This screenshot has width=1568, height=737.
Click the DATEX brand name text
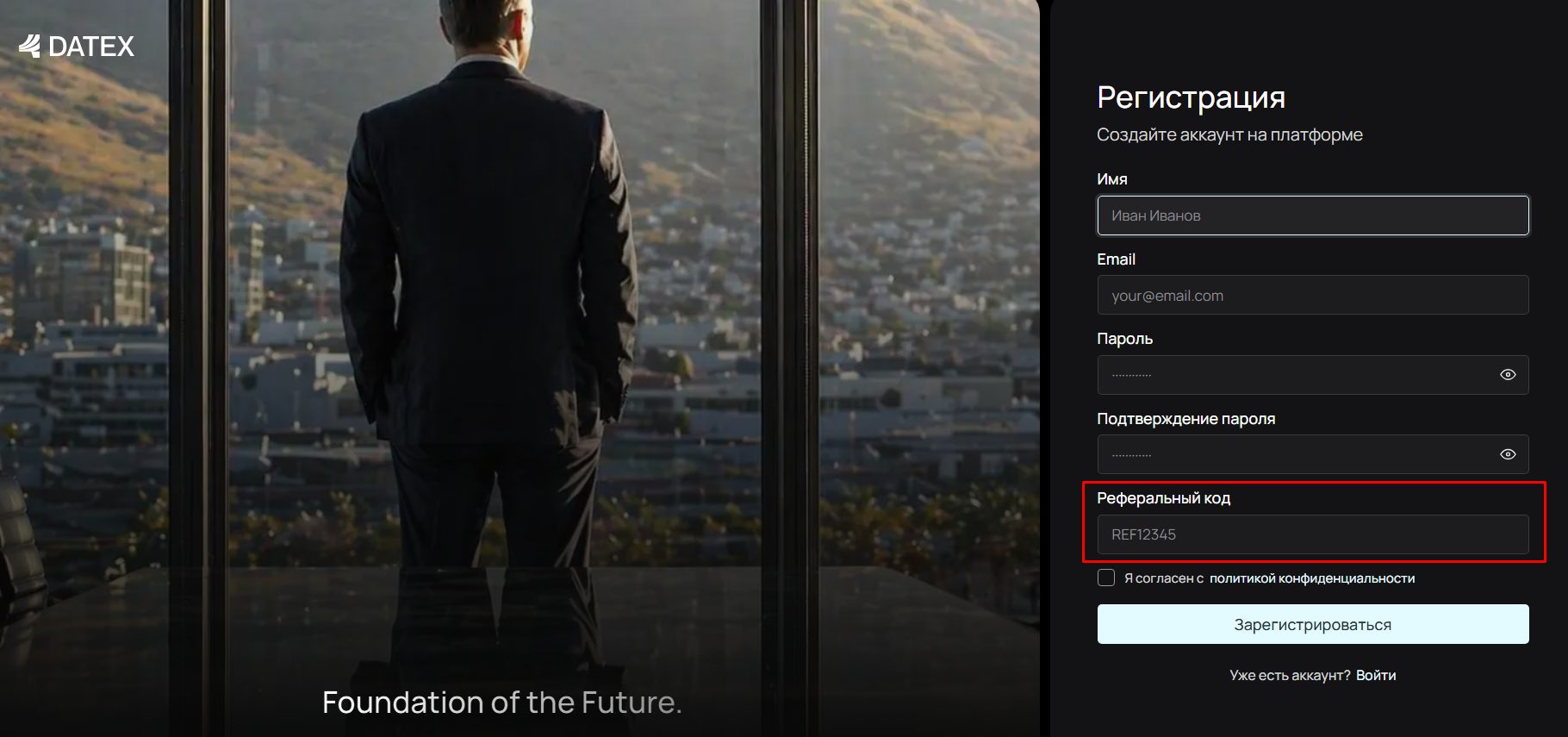[91, 47]
